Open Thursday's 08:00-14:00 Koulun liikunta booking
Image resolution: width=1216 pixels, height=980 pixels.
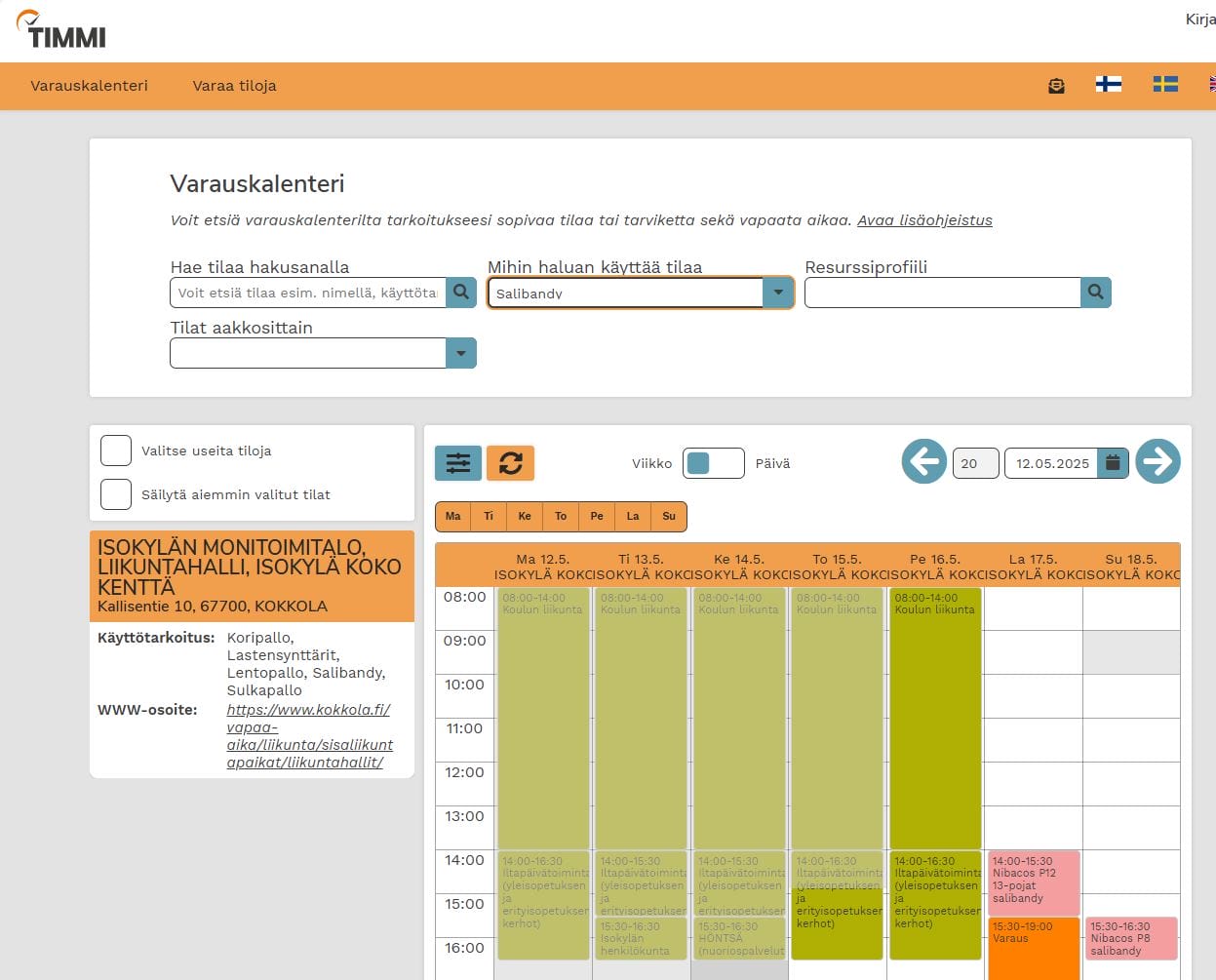pyautogui.click(x=838, y=718)
